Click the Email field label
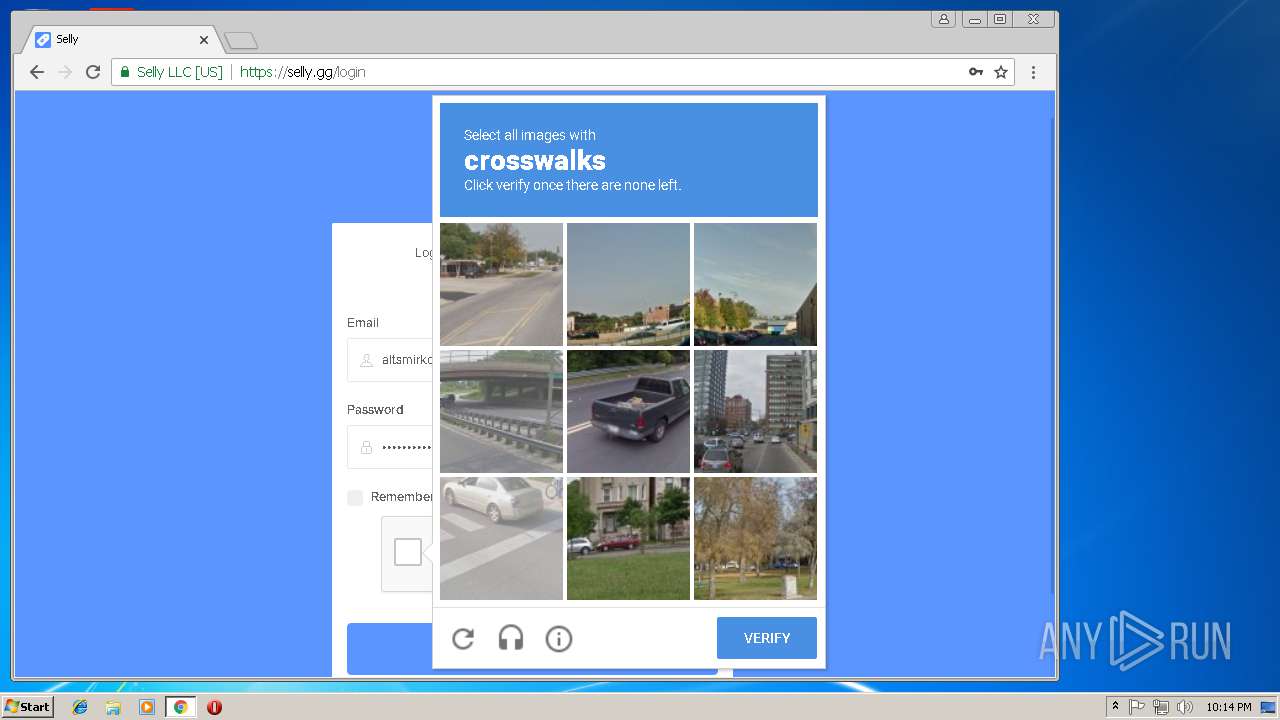 point(363,322)
